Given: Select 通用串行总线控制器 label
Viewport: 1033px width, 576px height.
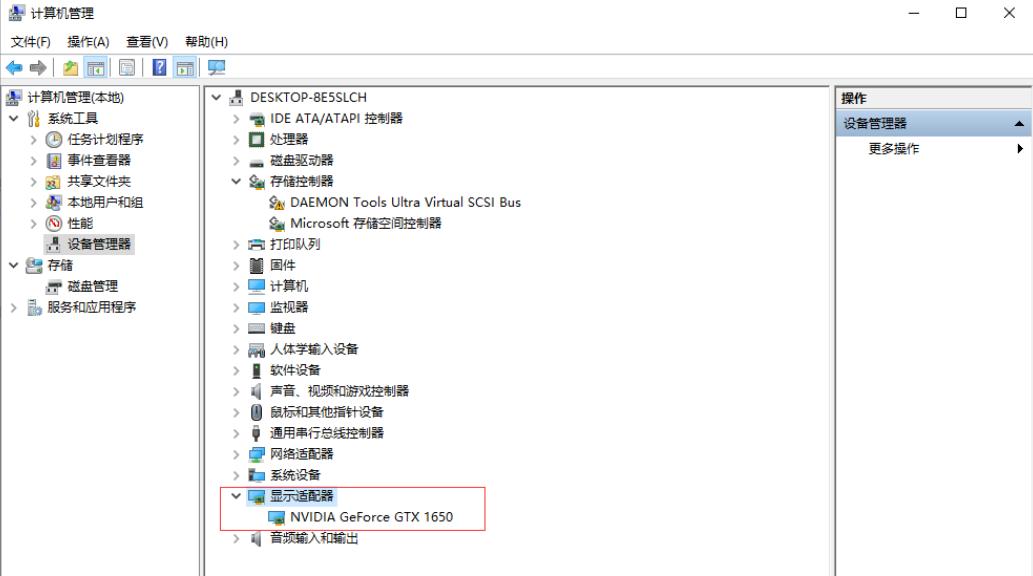Looking at the screenshot, I should click(326, 433).
